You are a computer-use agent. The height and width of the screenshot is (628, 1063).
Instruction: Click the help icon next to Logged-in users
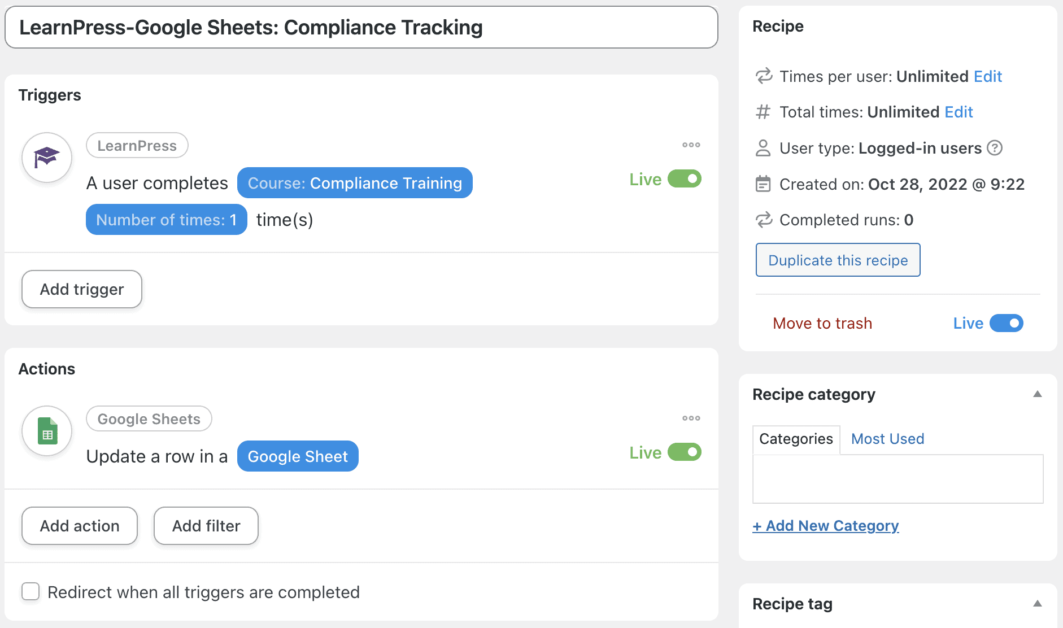click(994, 148)
